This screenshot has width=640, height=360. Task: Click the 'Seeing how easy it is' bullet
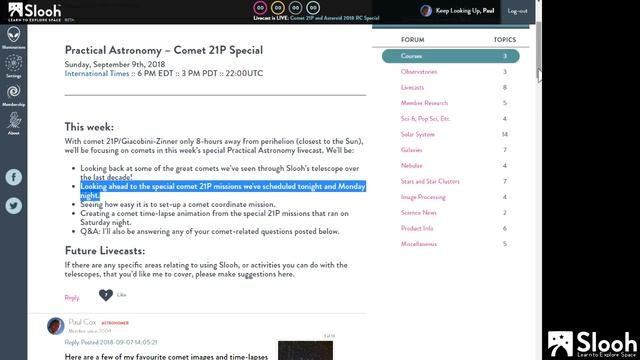pyautogui.click(x=178, y=204)
